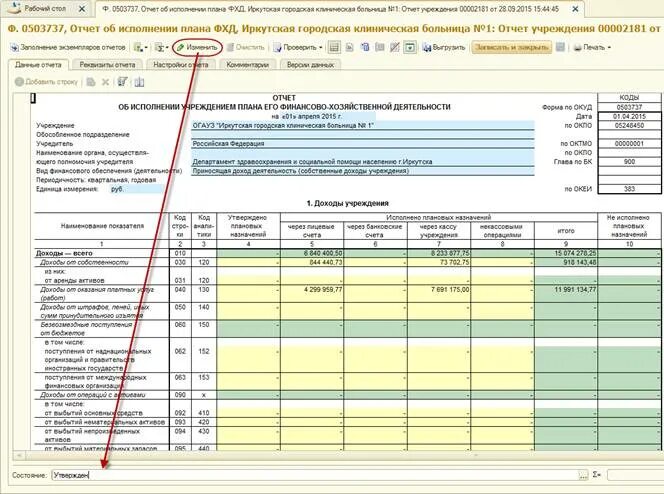Viewport: 664px width, 494px height.
Task: Click the last blue icon in row toolbar
Action: point(139,82)
